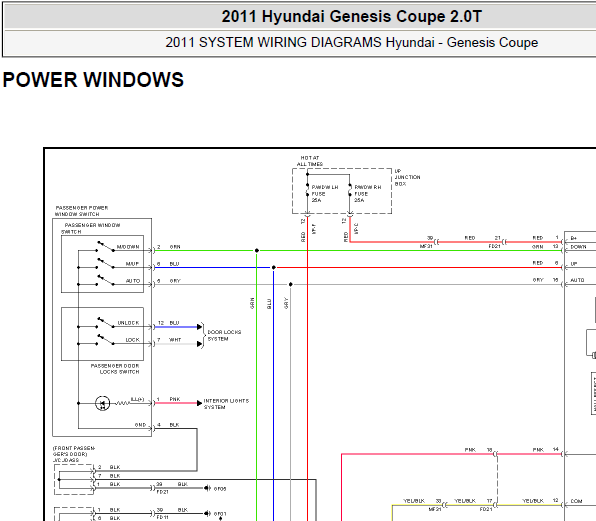The height and width of the screenshot is (521, 596).
Task: Click the junction dot on the green wire
Action: click(257, 250)
